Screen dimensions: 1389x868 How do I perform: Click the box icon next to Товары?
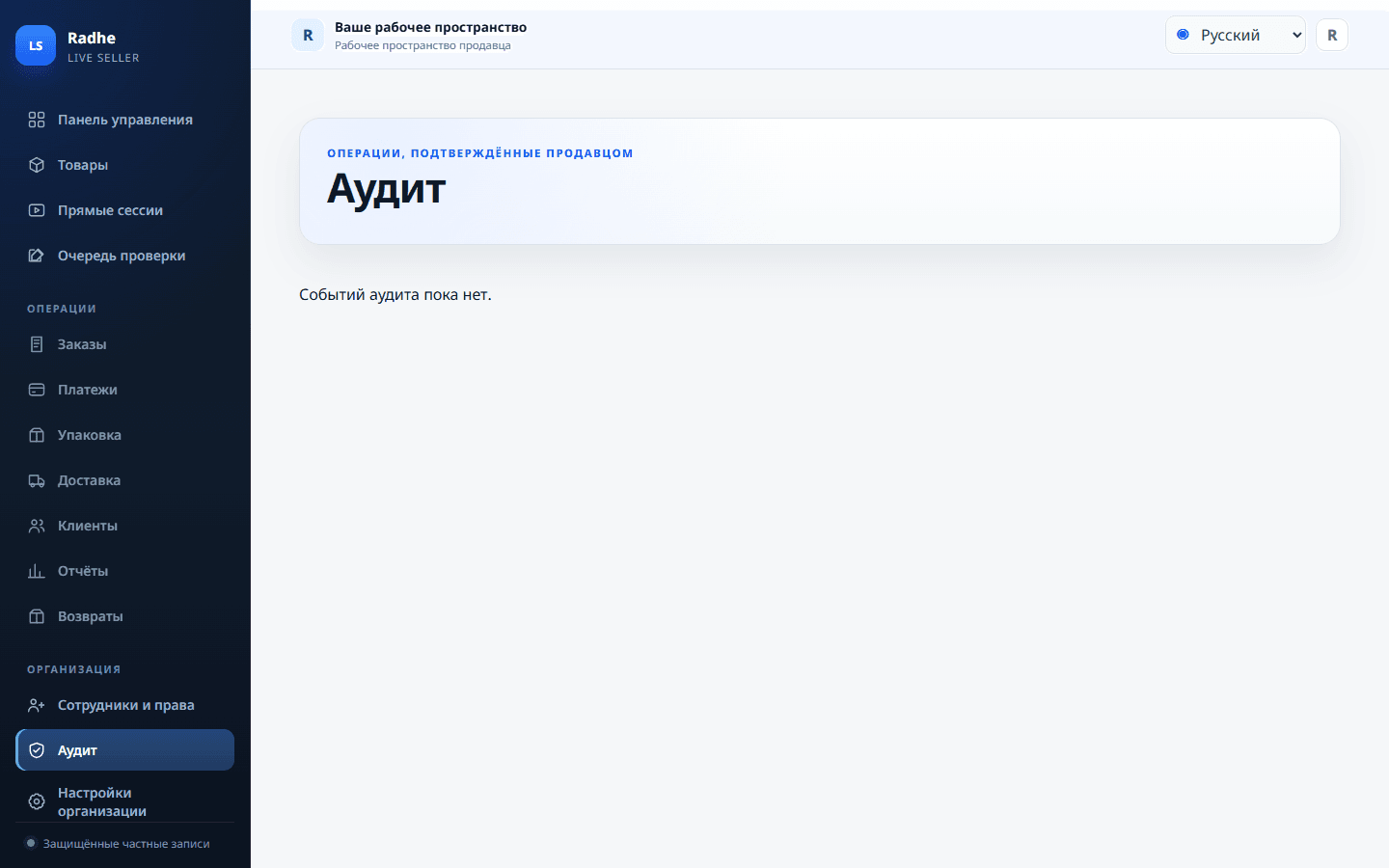(37, 165)
